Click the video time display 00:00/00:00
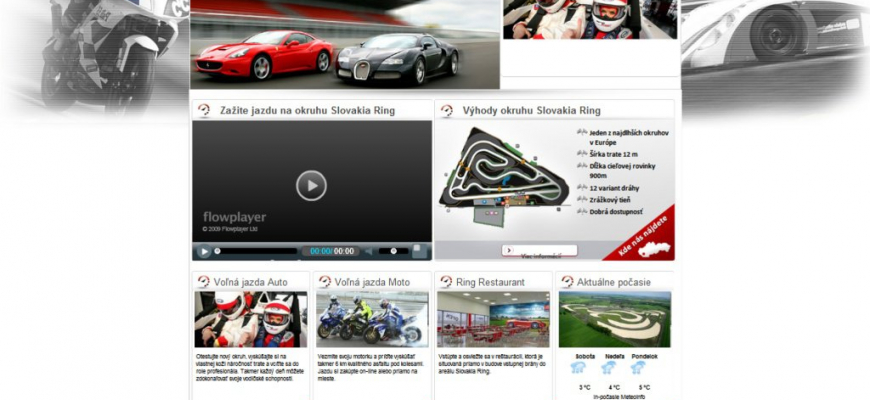Viewport: 870px width, 400px height. (331, 251)
